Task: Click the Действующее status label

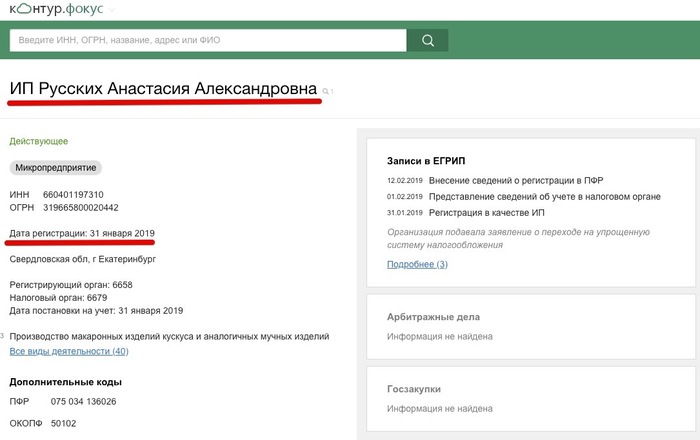Action: (x=39, y=142)
